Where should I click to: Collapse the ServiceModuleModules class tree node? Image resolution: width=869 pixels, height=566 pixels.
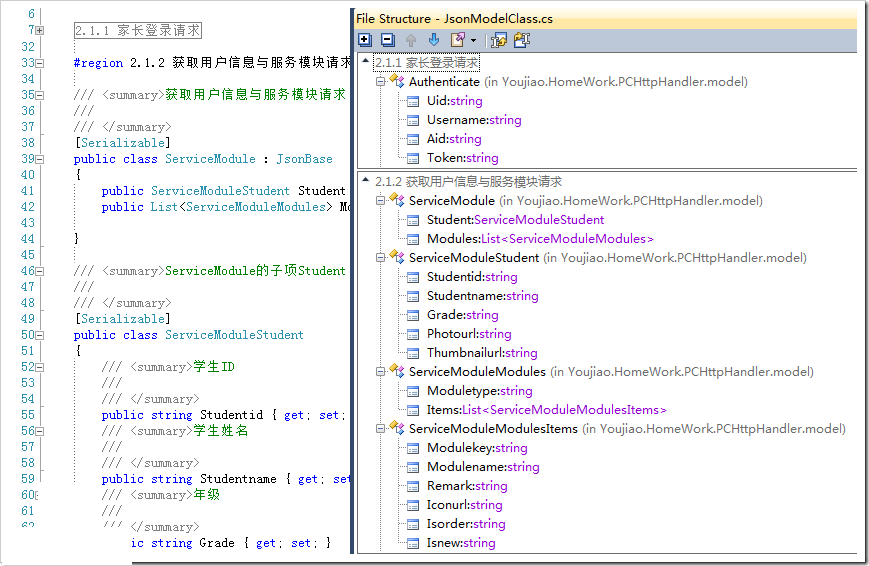coord(380,371)
